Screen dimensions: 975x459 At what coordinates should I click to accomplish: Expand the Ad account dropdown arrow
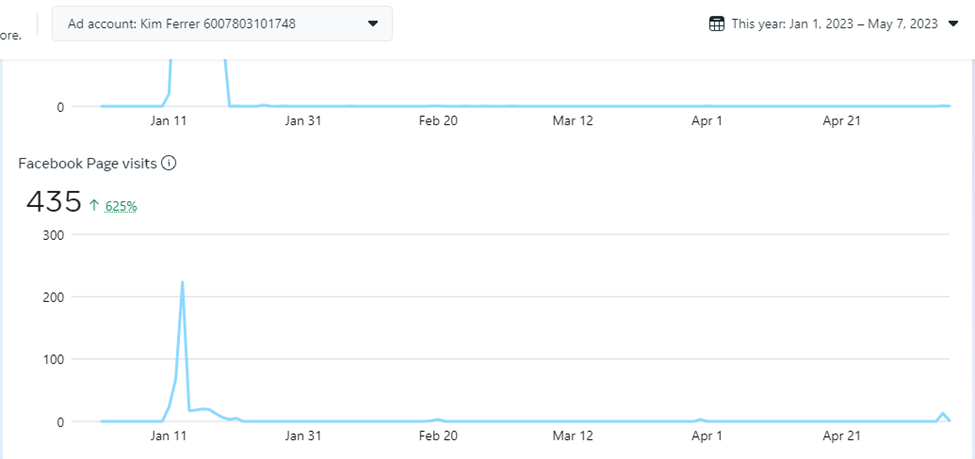tap(373, 23)
